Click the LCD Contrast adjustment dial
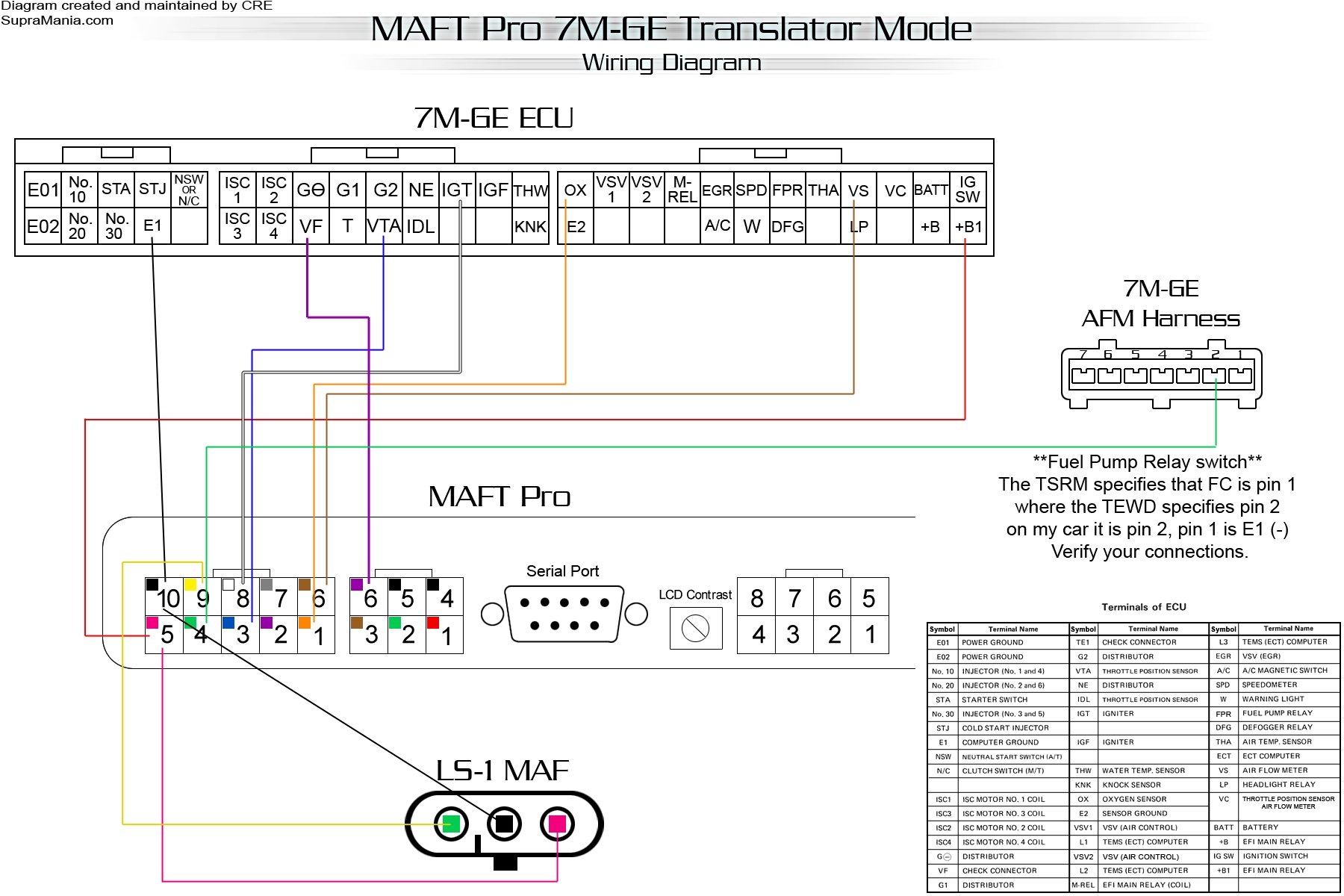This screenshot has height=896, width=1344. click(x=695, y=628)
